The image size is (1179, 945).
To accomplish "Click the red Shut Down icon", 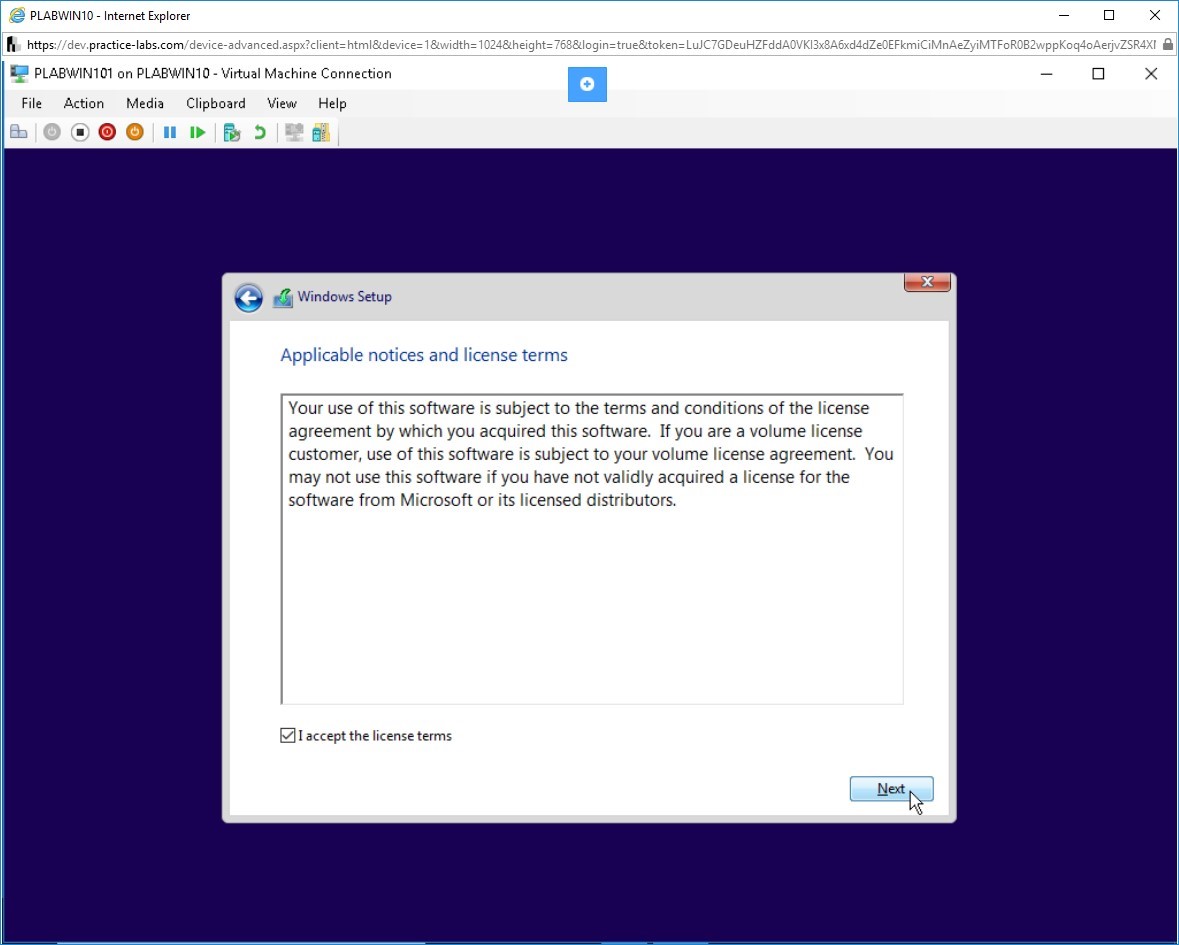I will 108,133.
